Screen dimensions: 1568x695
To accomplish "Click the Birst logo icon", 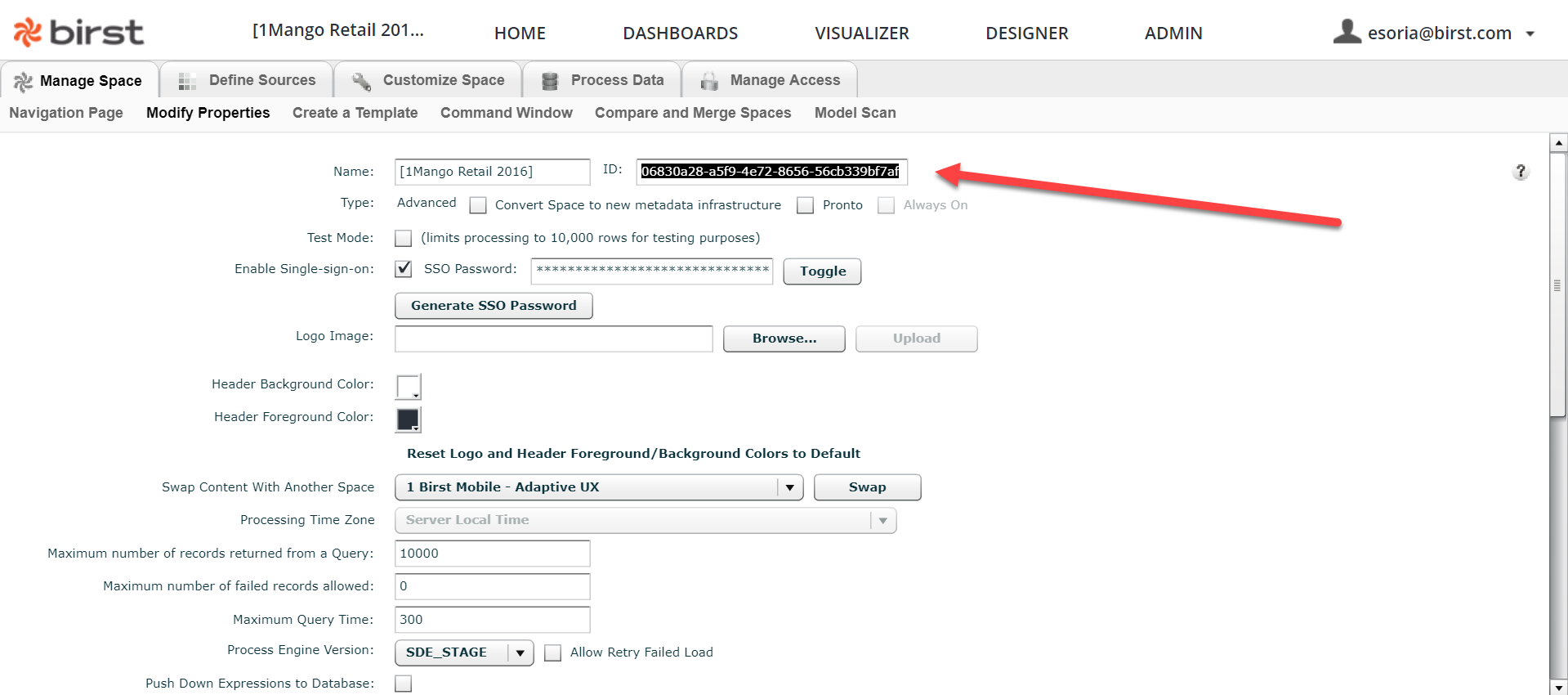I will point(28,33).
